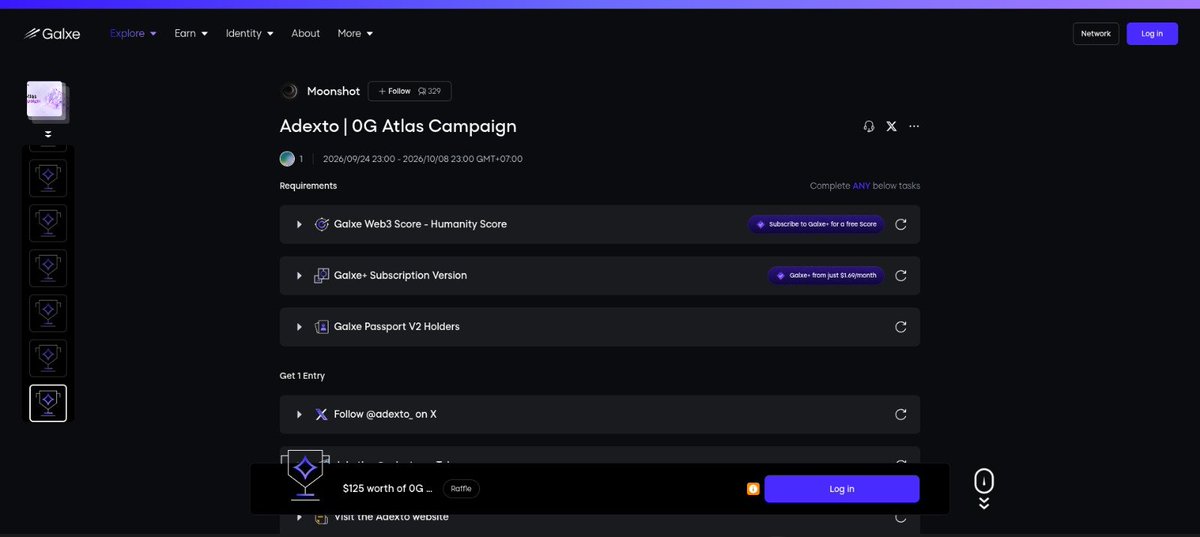This screenshot has height=537, width=1200.
Task: Click the Galxe logo
Action: (52, 33)
